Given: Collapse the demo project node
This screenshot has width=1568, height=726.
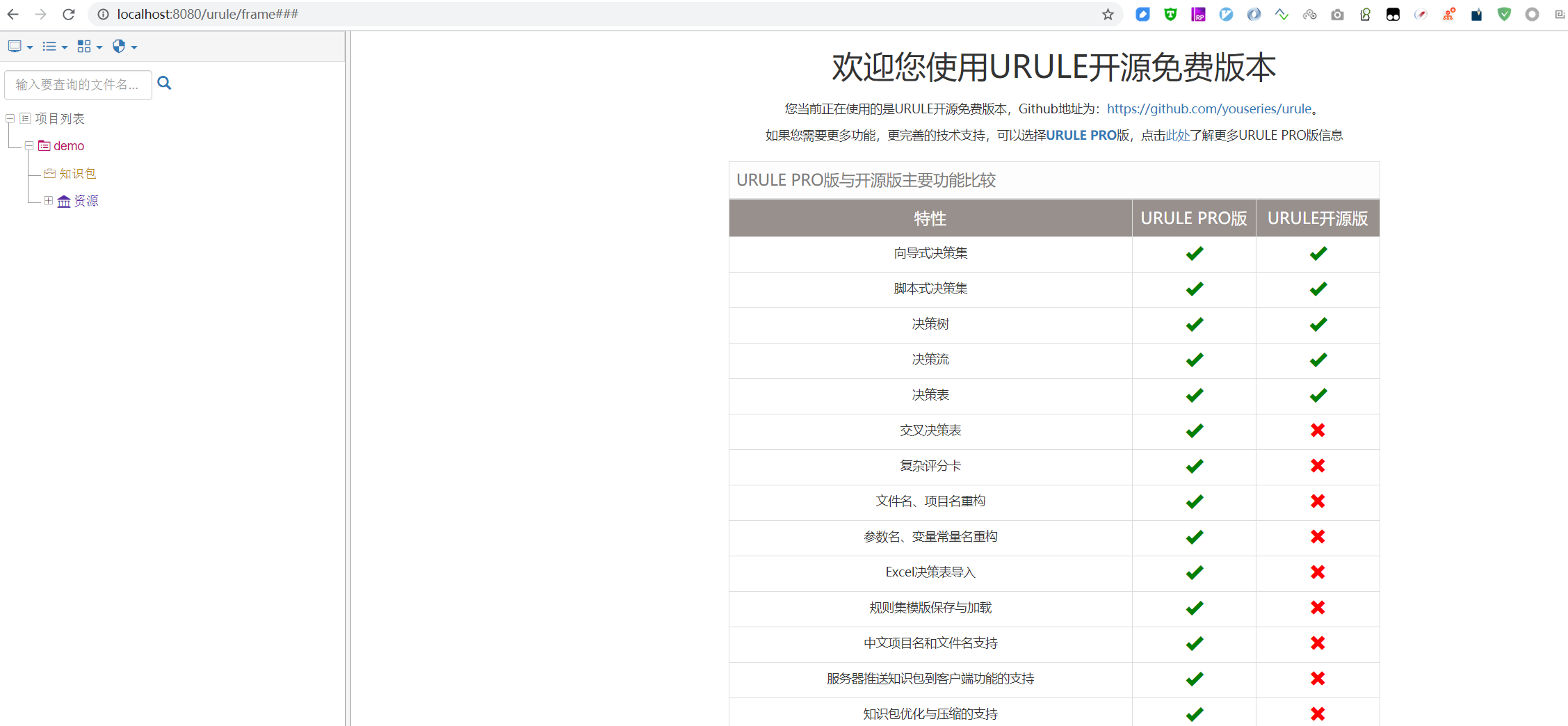Looking at the screenshot, I should pyautogui.click(x=29, y=146).
